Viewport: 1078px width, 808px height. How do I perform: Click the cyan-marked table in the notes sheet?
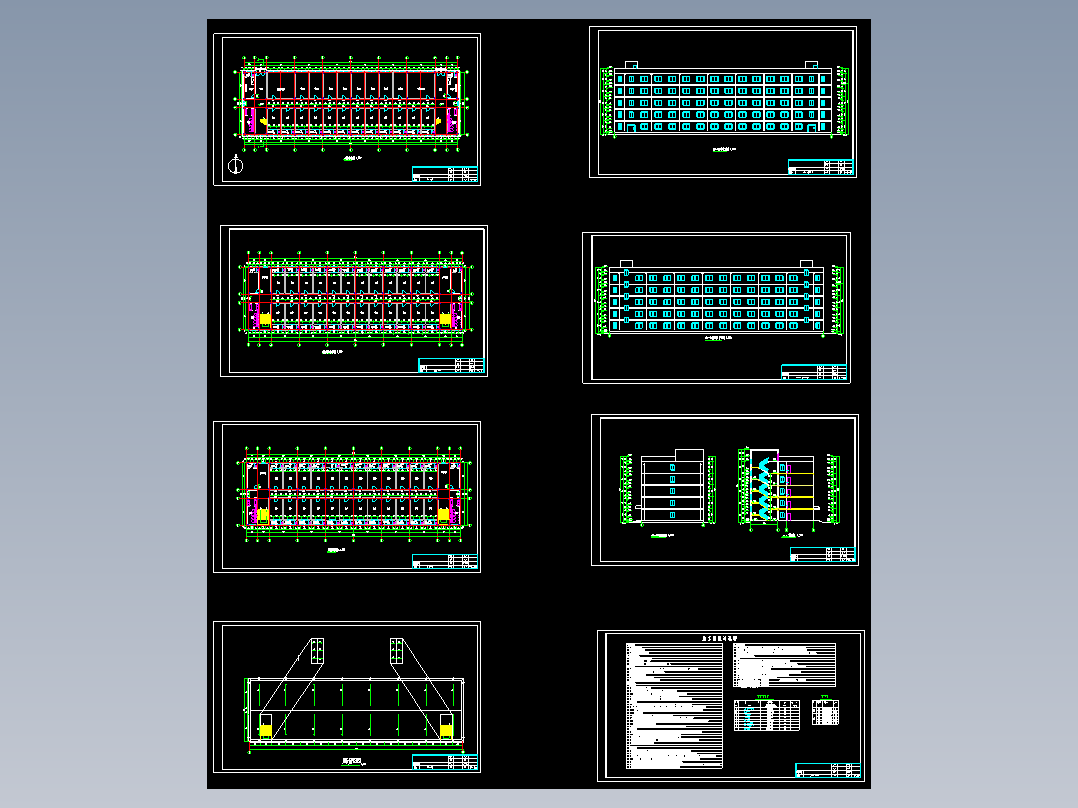(x=767, y=714)
